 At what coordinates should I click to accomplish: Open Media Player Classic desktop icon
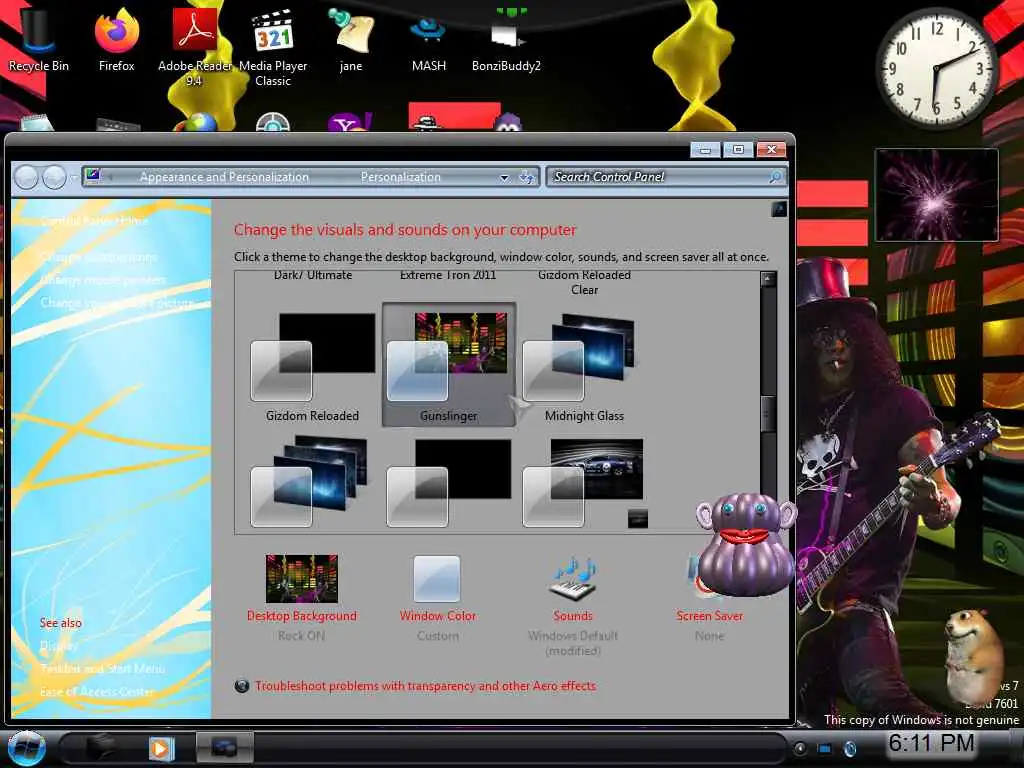[x=273, y=46]
